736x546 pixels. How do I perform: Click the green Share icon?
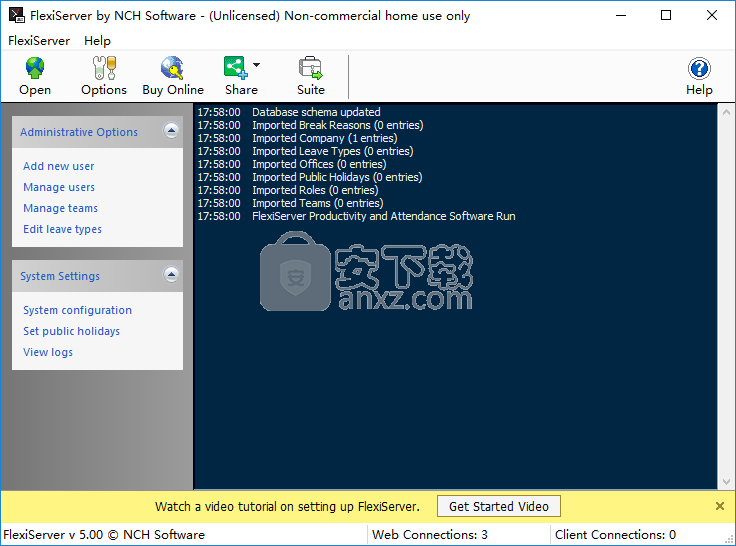(235, 68)
